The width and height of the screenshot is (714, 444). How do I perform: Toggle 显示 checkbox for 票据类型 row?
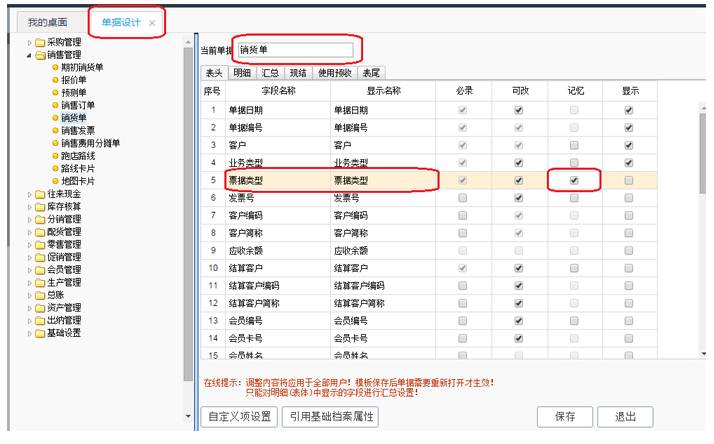tap(629, 181)
